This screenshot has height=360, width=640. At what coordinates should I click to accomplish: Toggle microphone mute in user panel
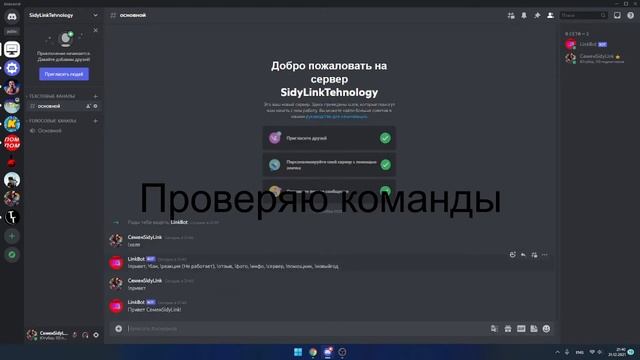click(75, 335)
